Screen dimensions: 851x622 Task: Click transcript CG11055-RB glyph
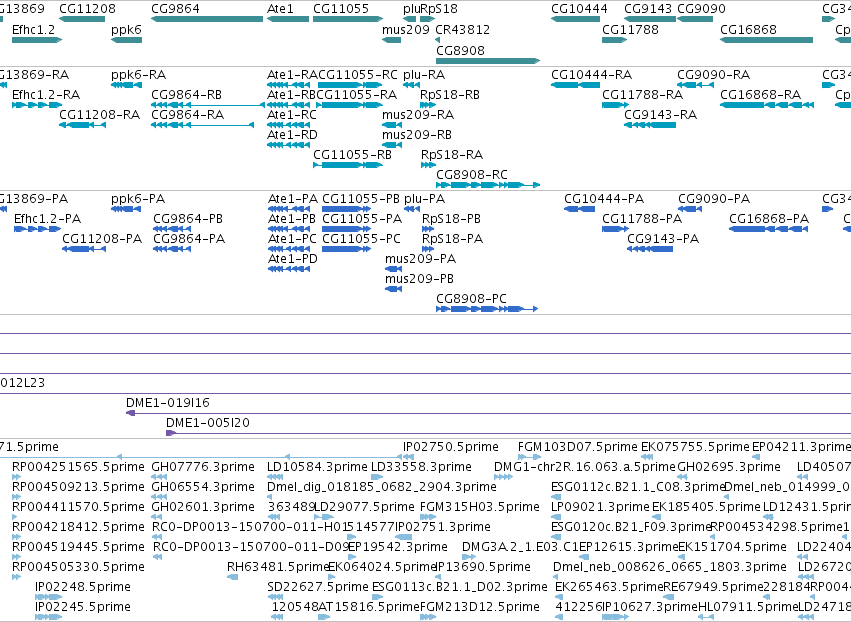(x=348, y=164)
